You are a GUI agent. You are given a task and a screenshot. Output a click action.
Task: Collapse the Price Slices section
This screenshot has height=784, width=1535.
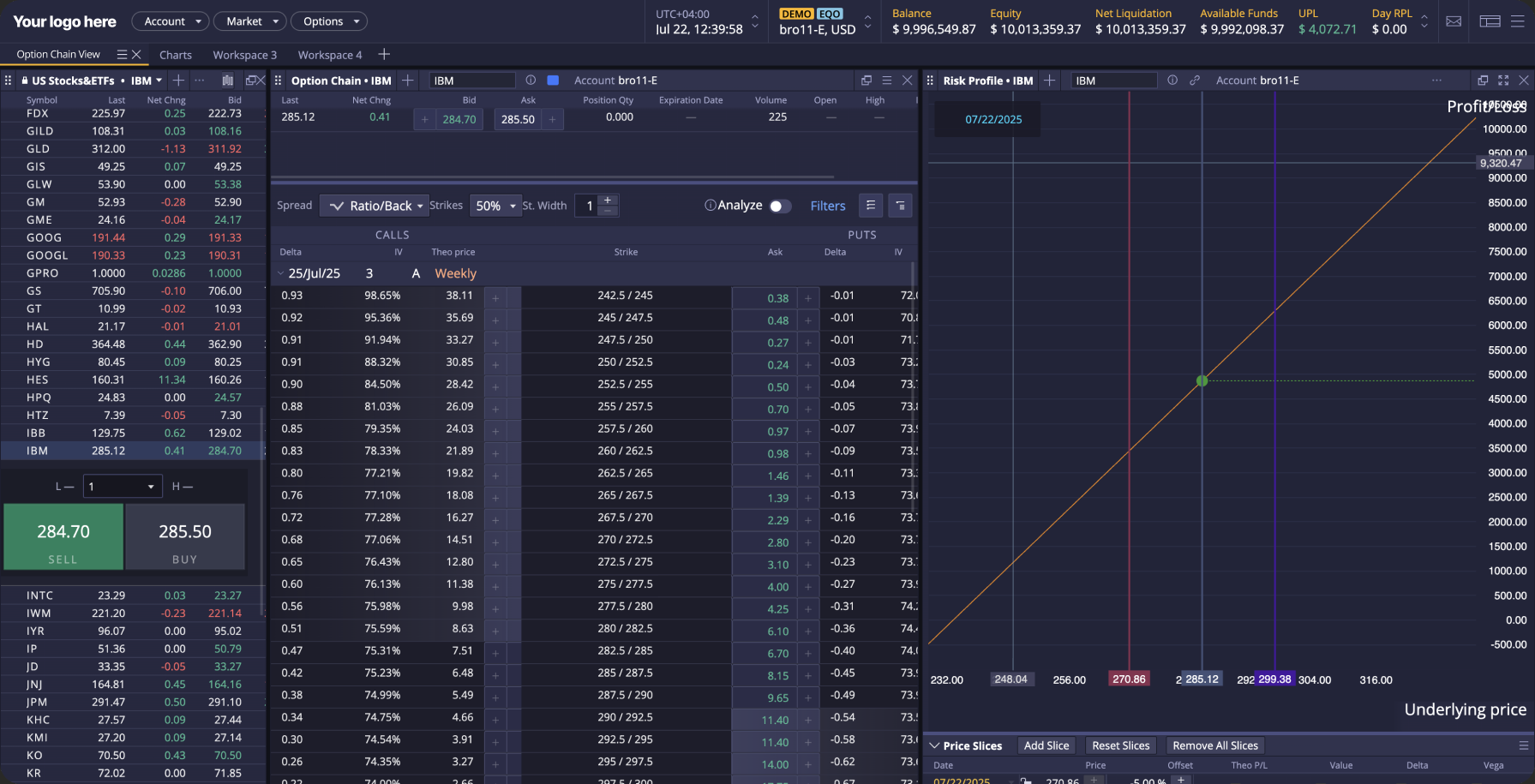tap(935, 745)
